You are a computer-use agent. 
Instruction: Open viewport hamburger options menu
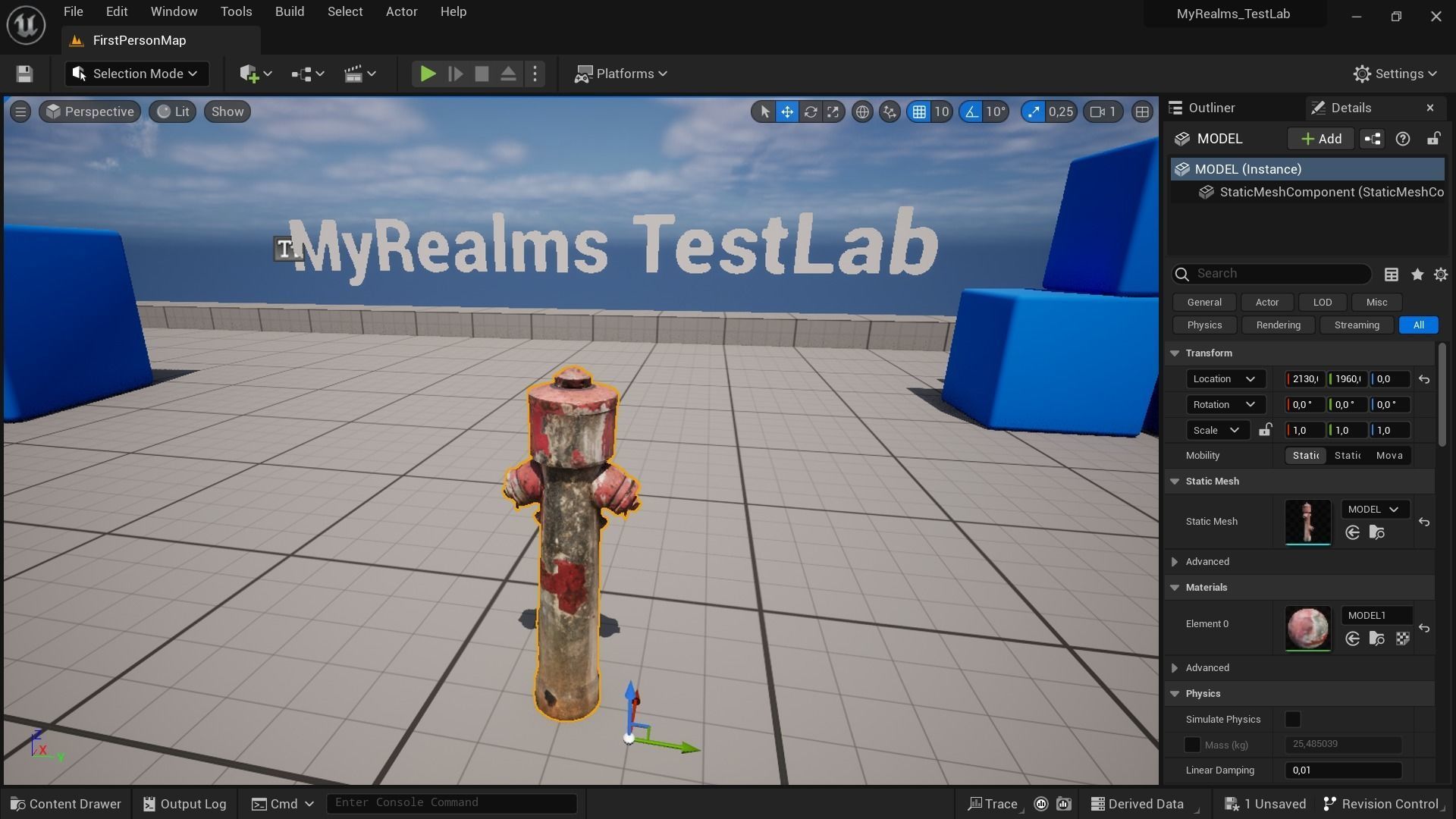tap(20, 111)
